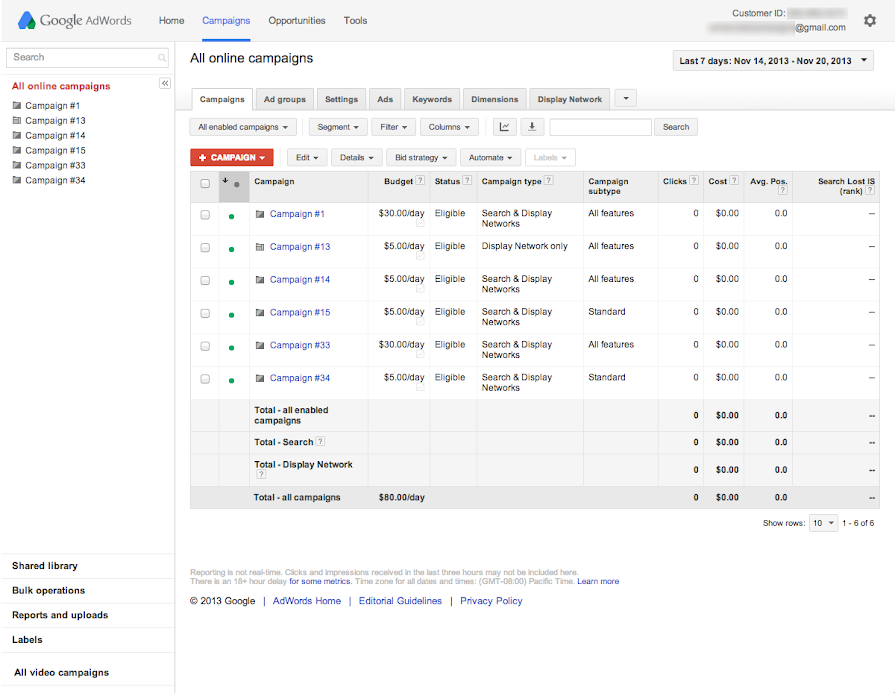895x693 pixels.
Task: Switch to the Keywords tab
Action: pyautogui.click(x=432, y=99)
